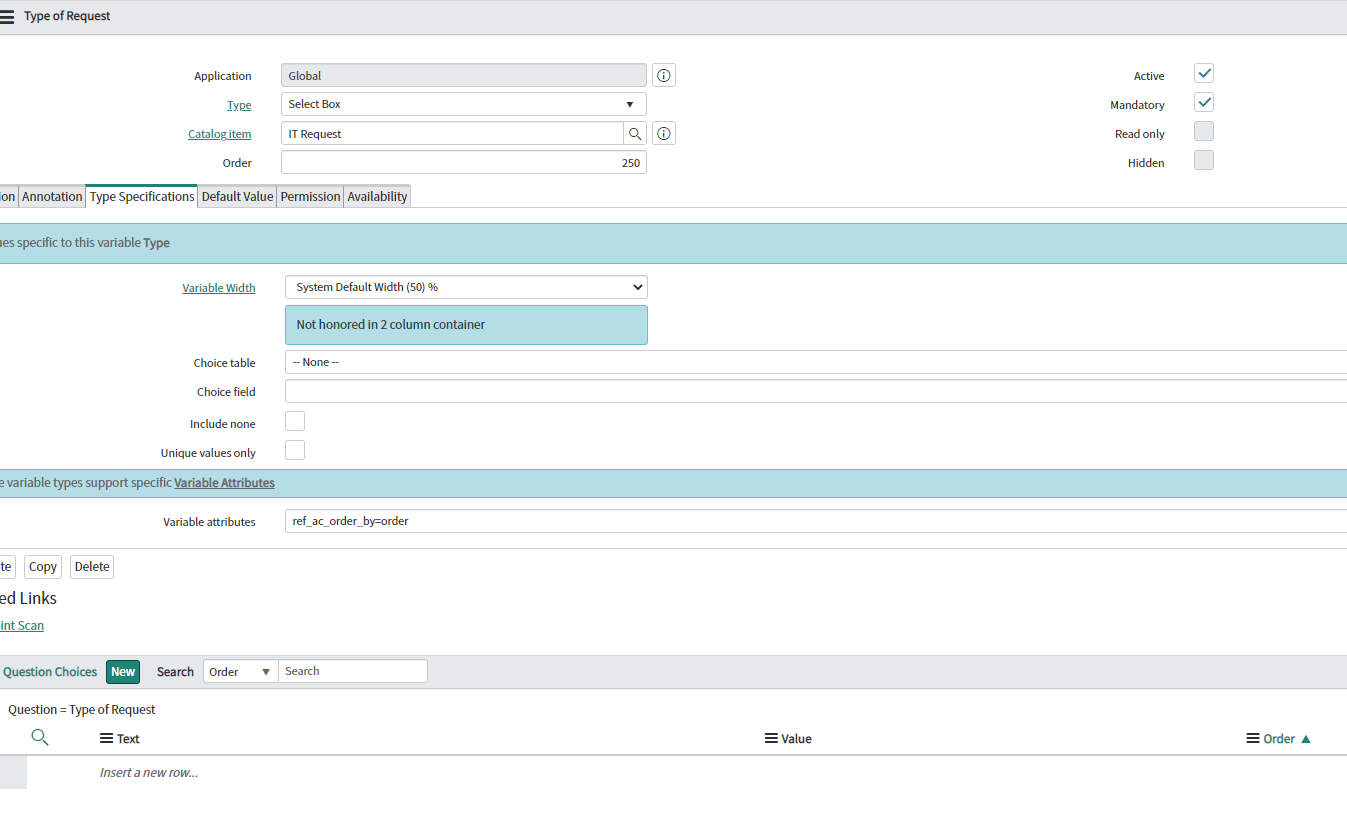Click the Type label link
This screenshot has height=831, width=1347.
click(x=239, y=105)
